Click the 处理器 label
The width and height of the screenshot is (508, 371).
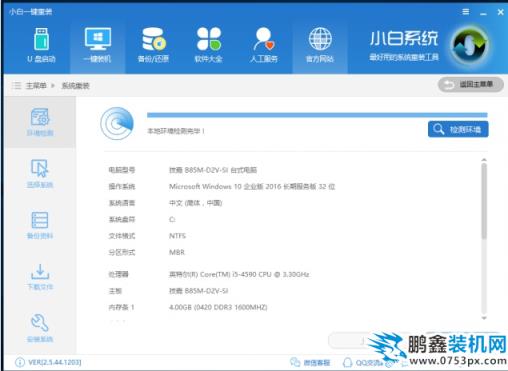point(118,274)
